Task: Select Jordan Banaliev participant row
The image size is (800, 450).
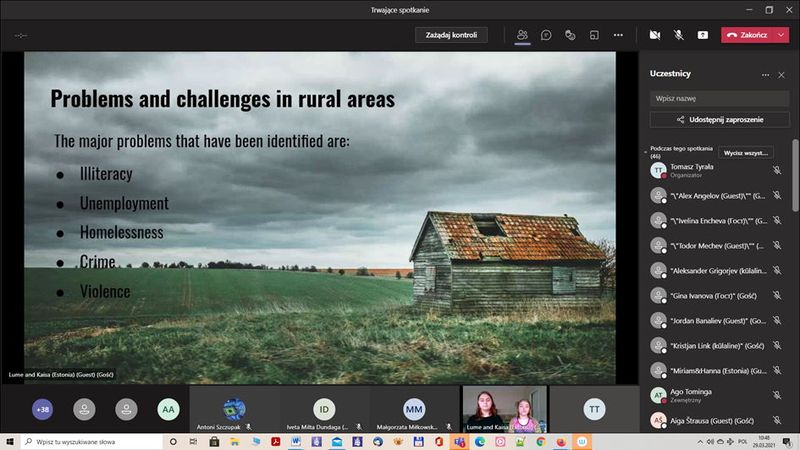Action: (717, 320)
